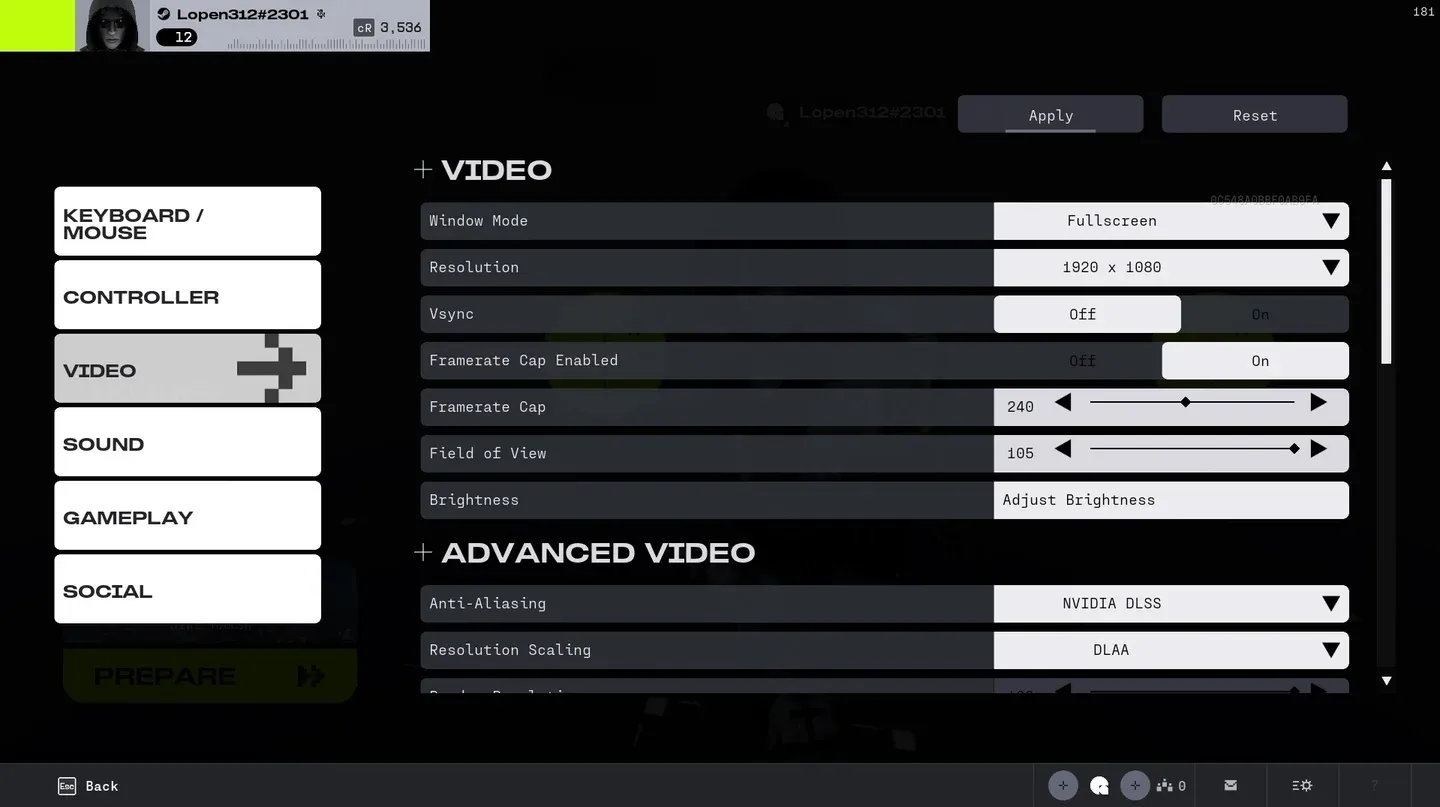Set Vsync to Off
The width and height of the screenshot is (1440, 807).
click(x=1083, y=314)
